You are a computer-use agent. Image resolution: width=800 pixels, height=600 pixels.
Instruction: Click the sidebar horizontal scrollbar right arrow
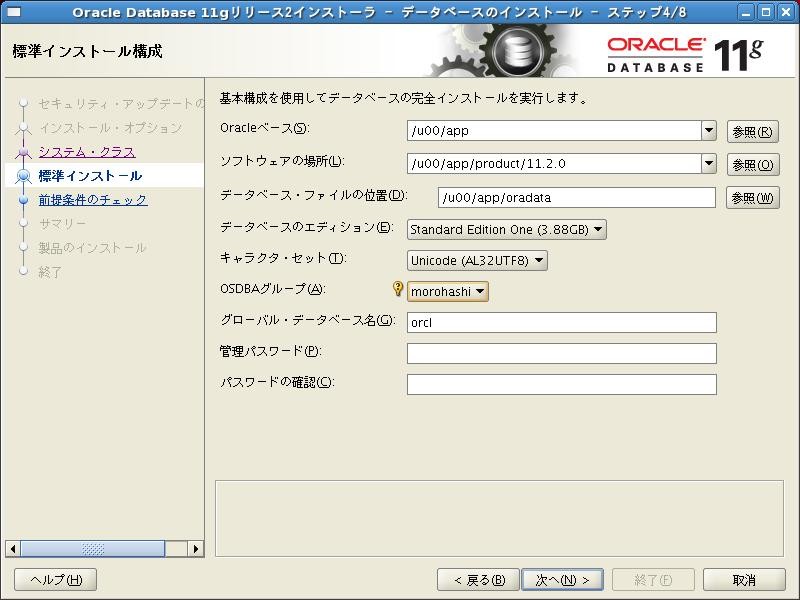[196, 548]
